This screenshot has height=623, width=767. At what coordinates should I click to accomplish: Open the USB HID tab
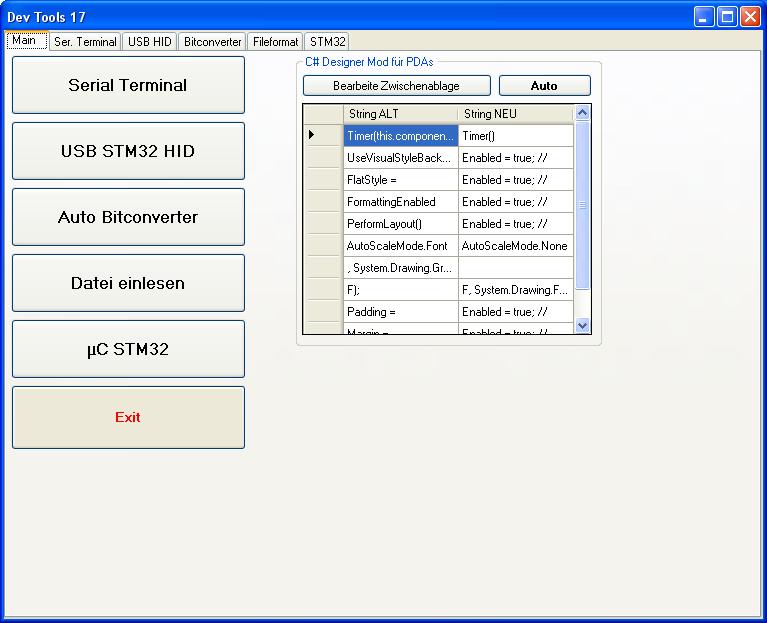coord(150,42)
